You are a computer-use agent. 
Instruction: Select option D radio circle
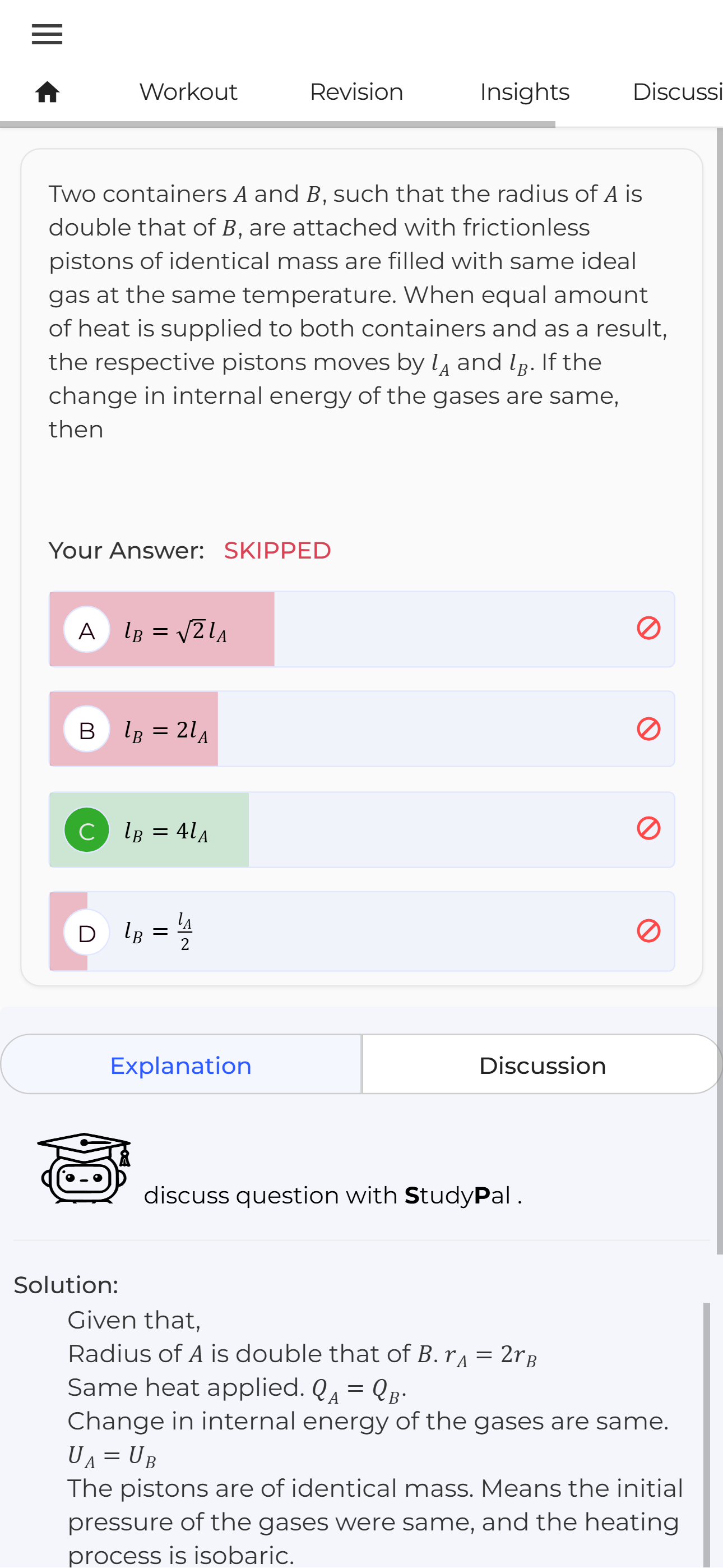(x=87, y=932)
